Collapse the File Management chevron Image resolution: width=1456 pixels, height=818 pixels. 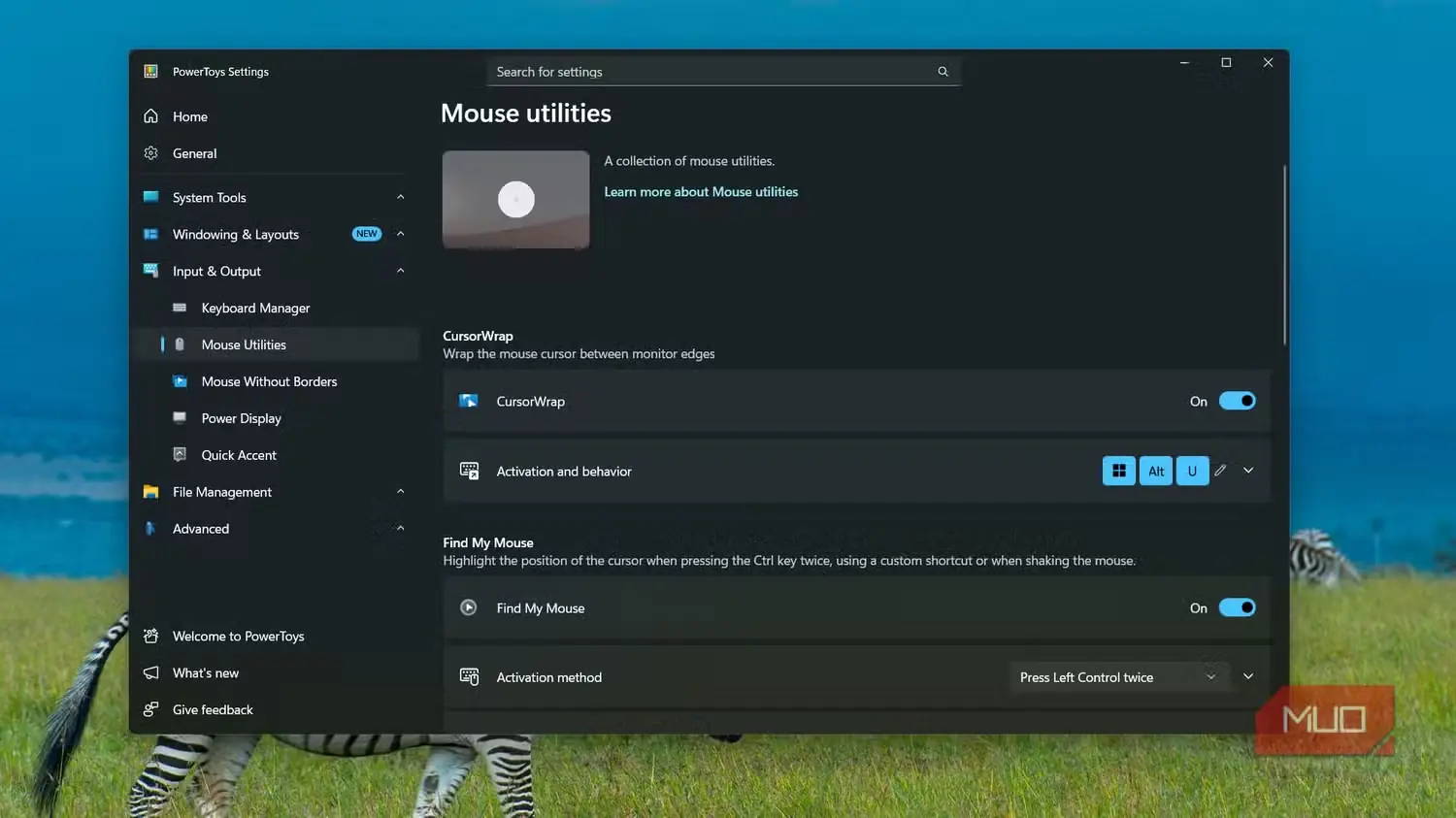tap(400, 492)
